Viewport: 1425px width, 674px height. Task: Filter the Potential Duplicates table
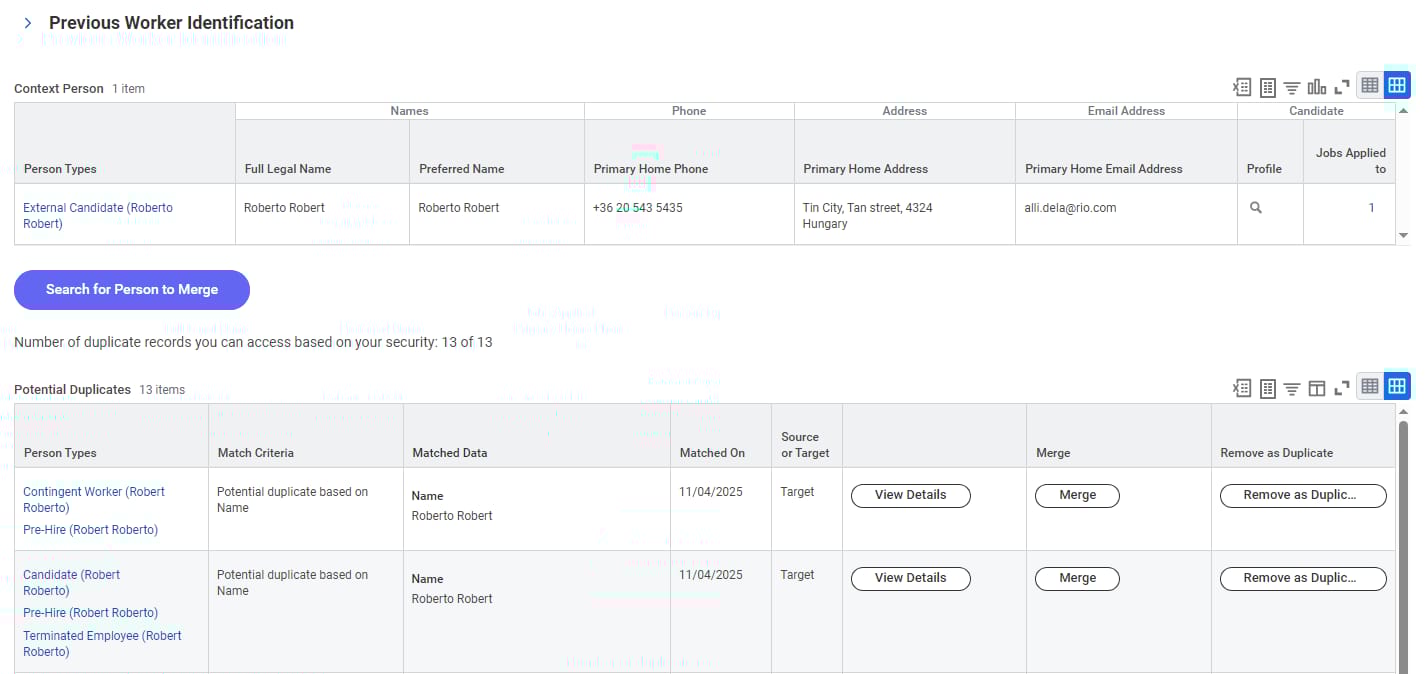click(x=1292, y=388)
